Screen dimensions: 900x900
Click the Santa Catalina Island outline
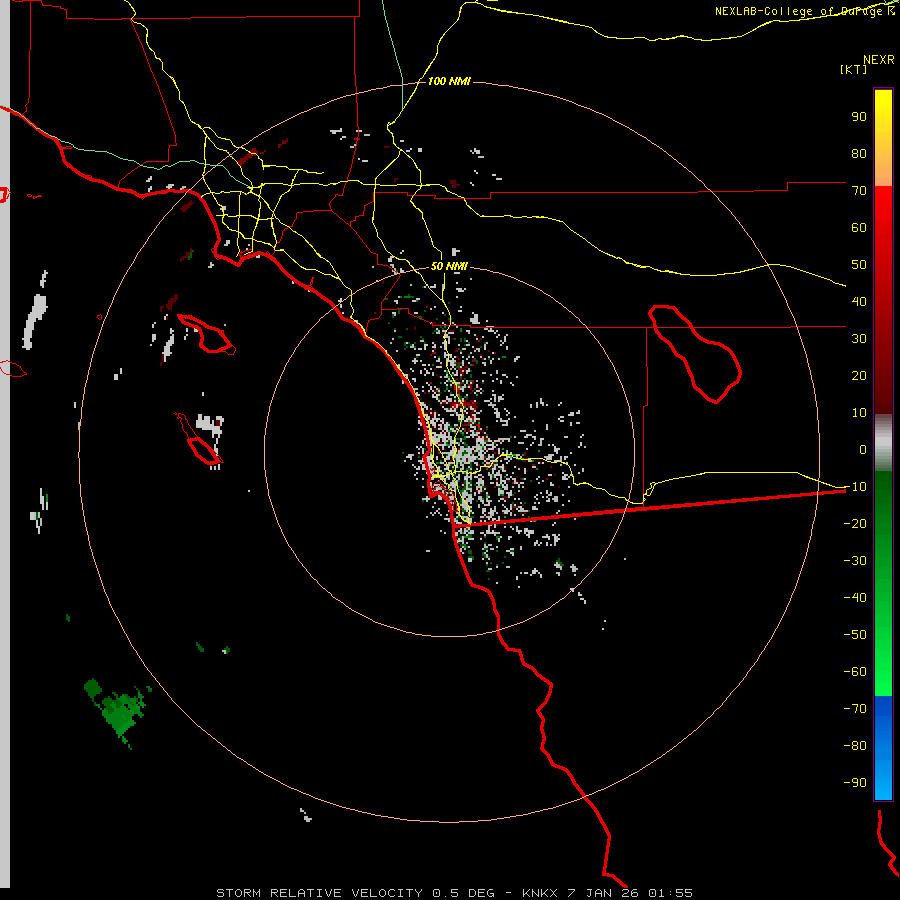(206, 333)
